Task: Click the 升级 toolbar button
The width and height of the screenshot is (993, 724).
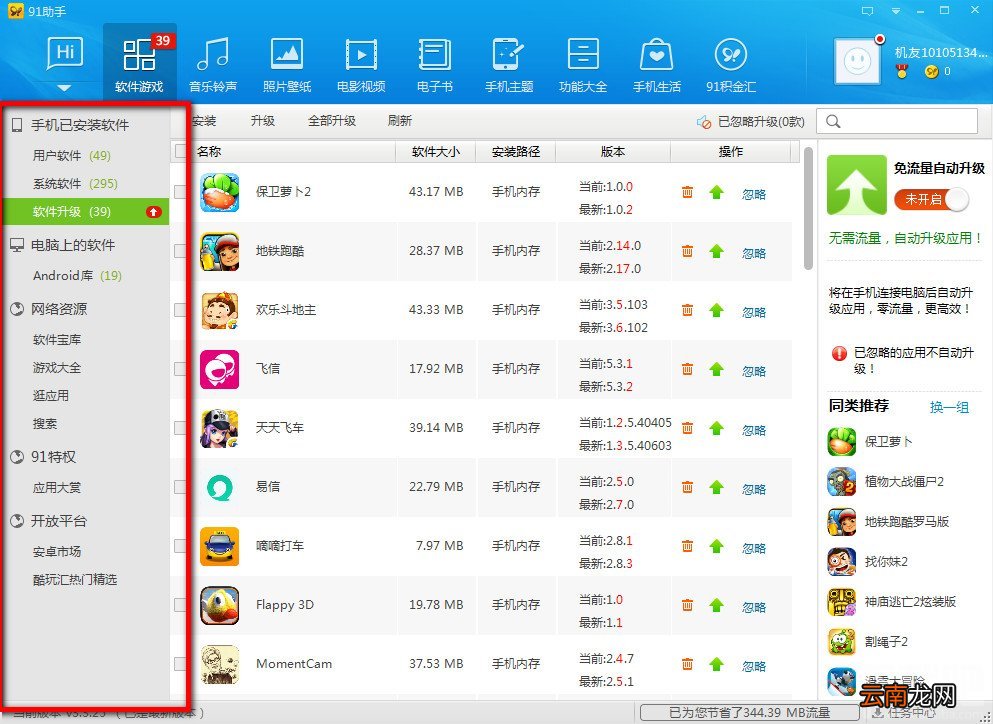Action: click(262, 120)
